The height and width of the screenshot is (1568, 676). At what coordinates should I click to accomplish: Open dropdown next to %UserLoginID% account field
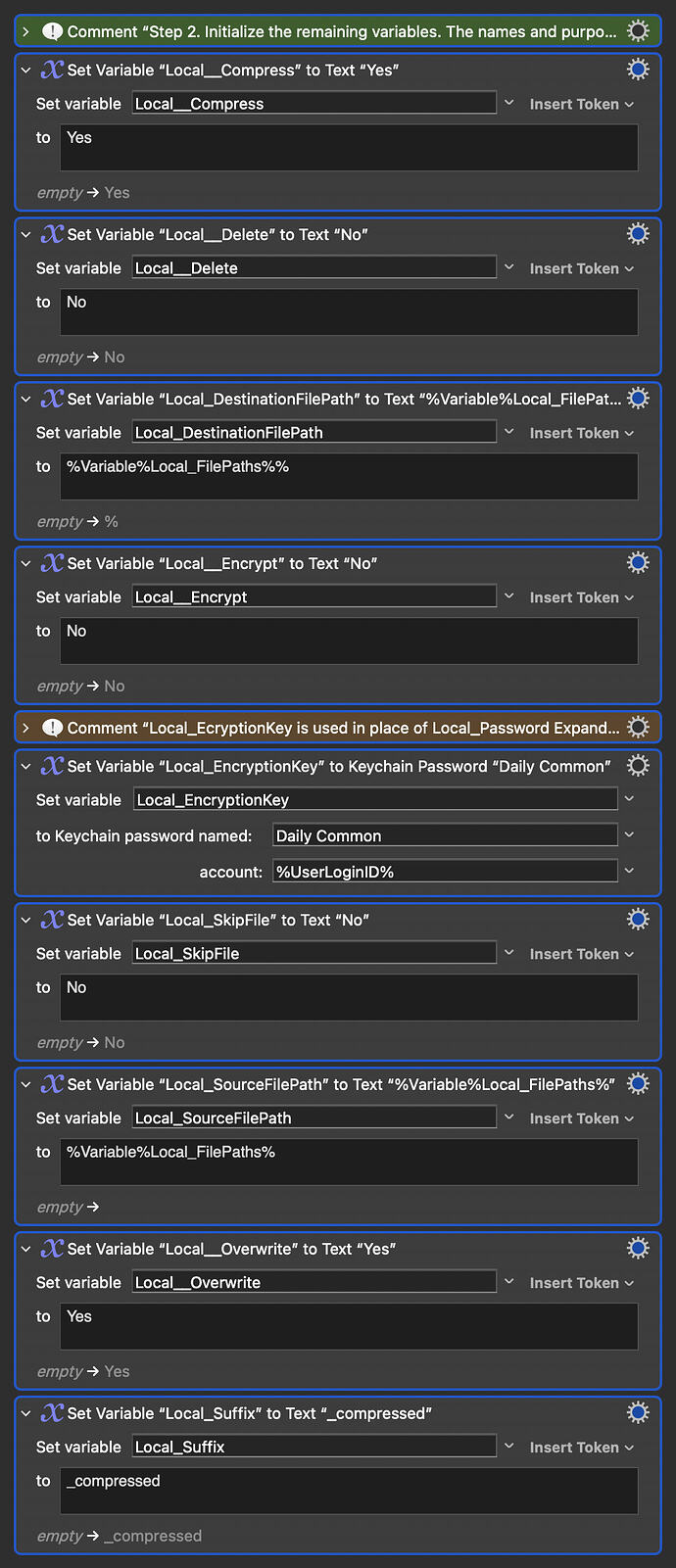629,871
